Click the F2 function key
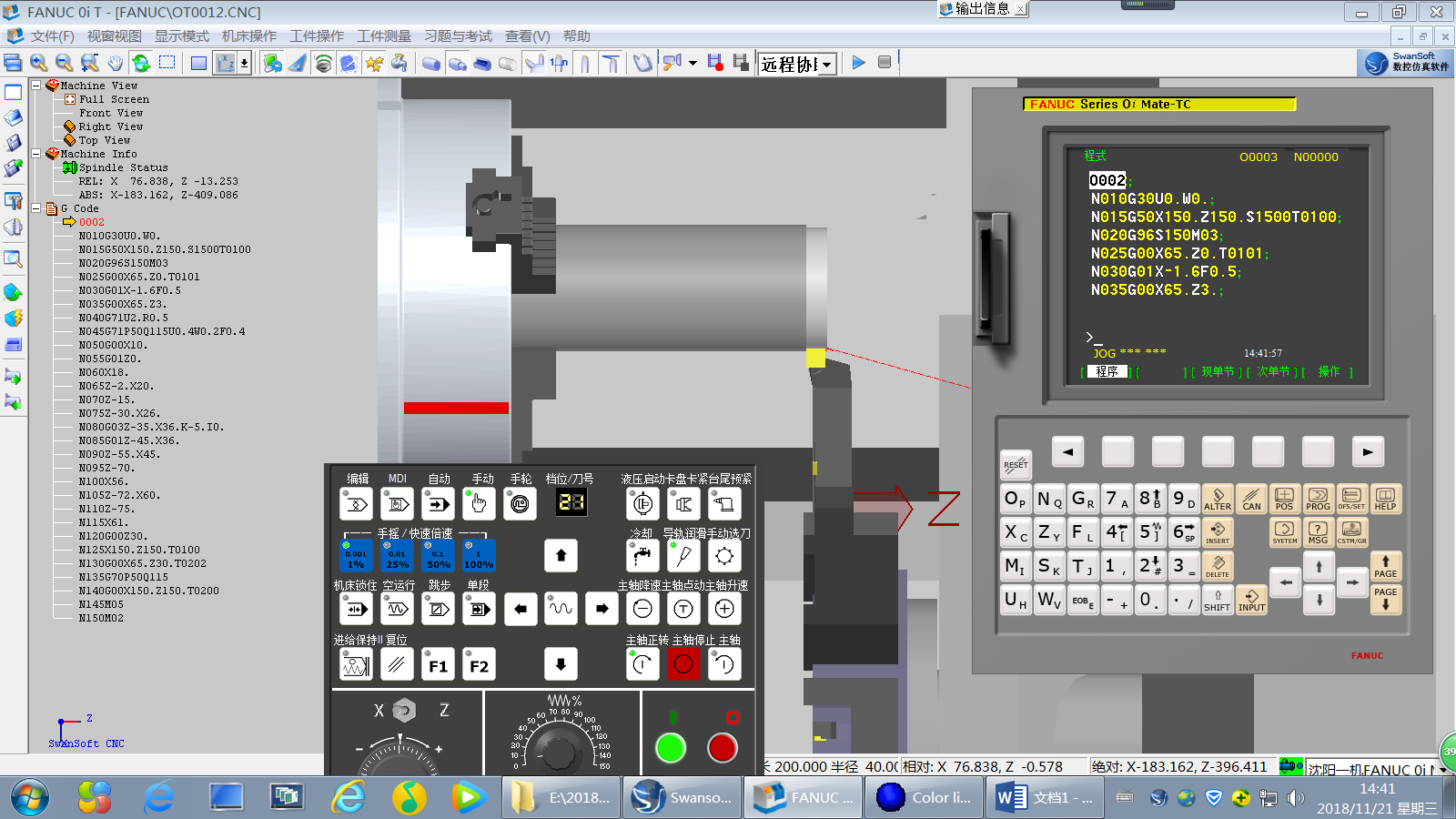The width and height of the screenshot is (1456, 819). tap(479, 664)
